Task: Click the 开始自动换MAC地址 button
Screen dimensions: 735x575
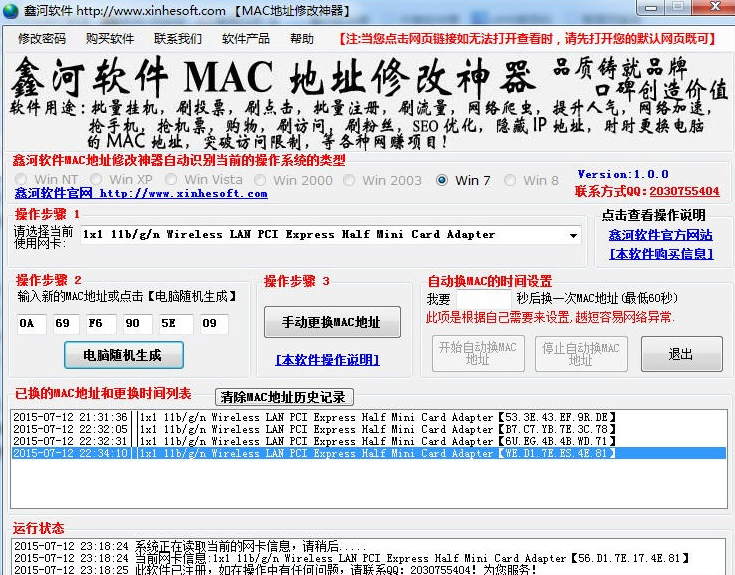Action: tap(478, 353)
